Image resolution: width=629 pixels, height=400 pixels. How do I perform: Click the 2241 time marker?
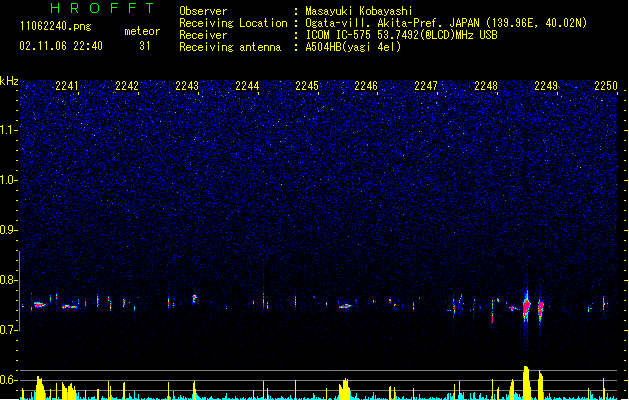pyautogui.click(x=67, y=86)
